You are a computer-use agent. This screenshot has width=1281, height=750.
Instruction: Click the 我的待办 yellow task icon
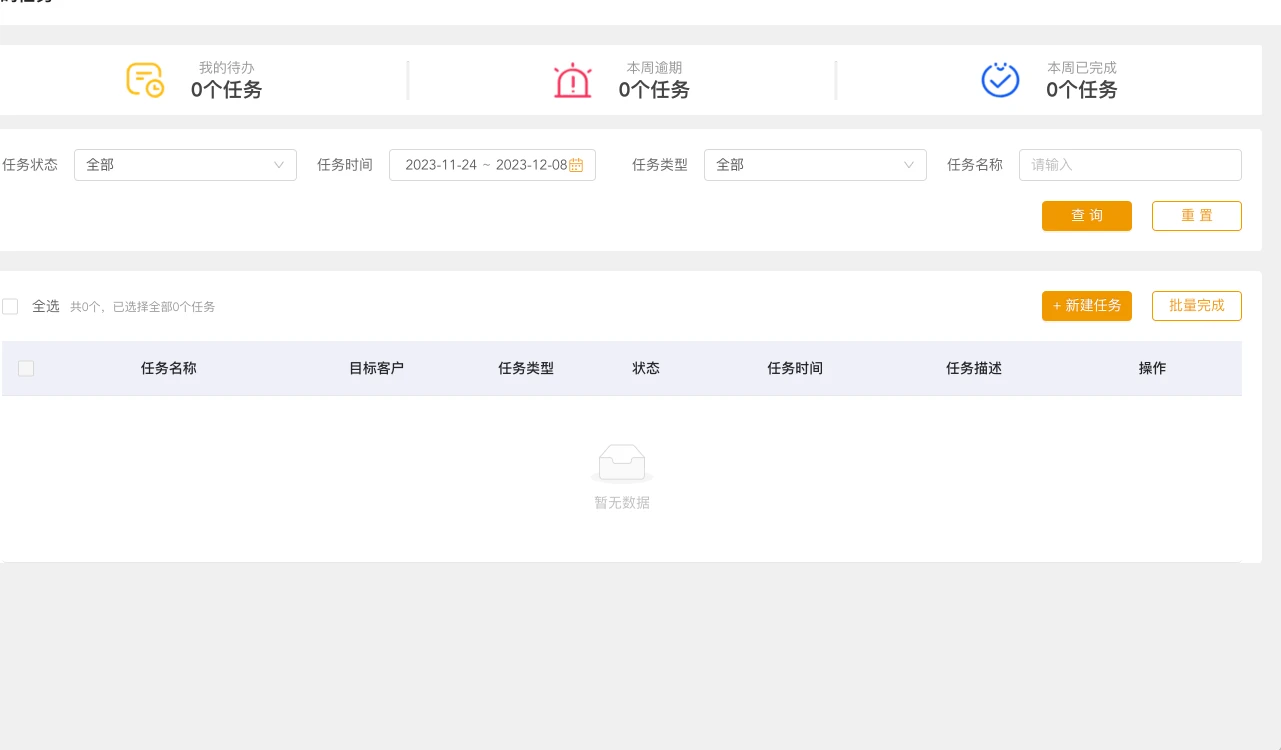coord(145,80)
